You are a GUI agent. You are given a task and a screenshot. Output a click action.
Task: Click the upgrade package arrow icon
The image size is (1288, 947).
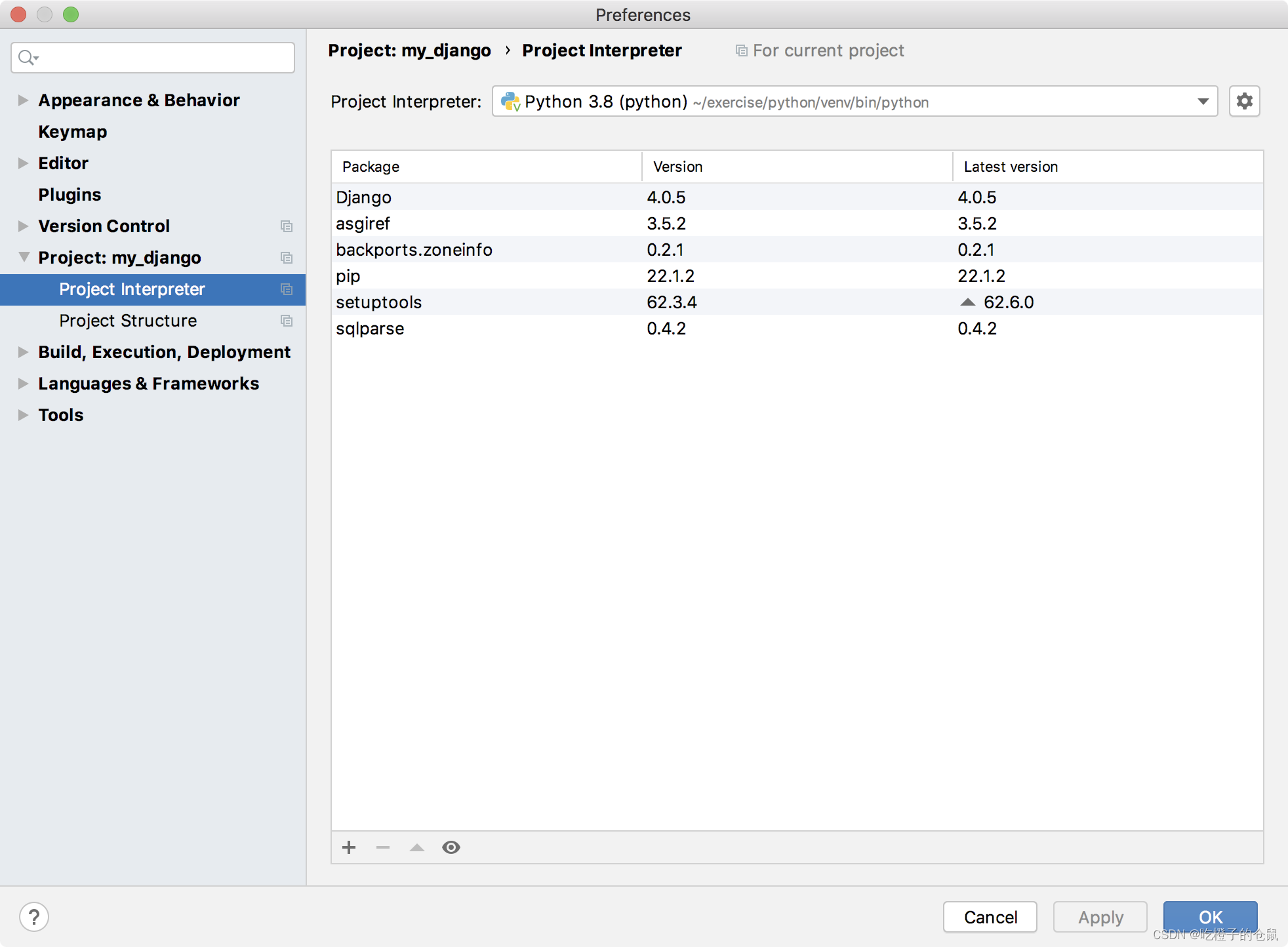point(417,847)
